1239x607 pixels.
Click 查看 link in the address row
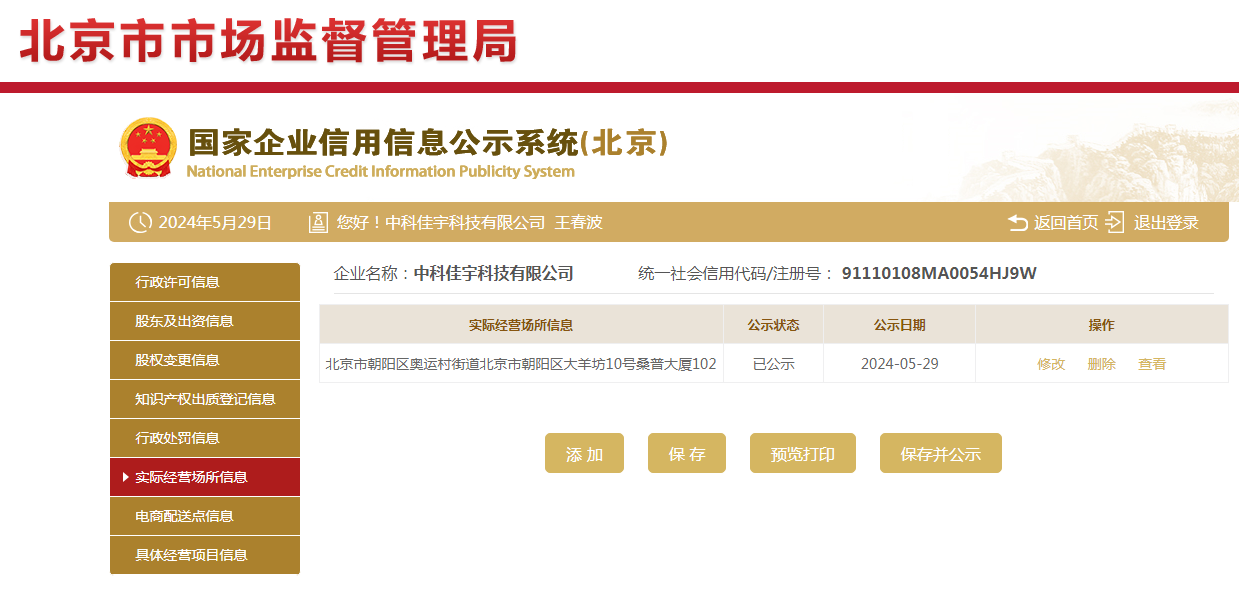click(1152, 364)
